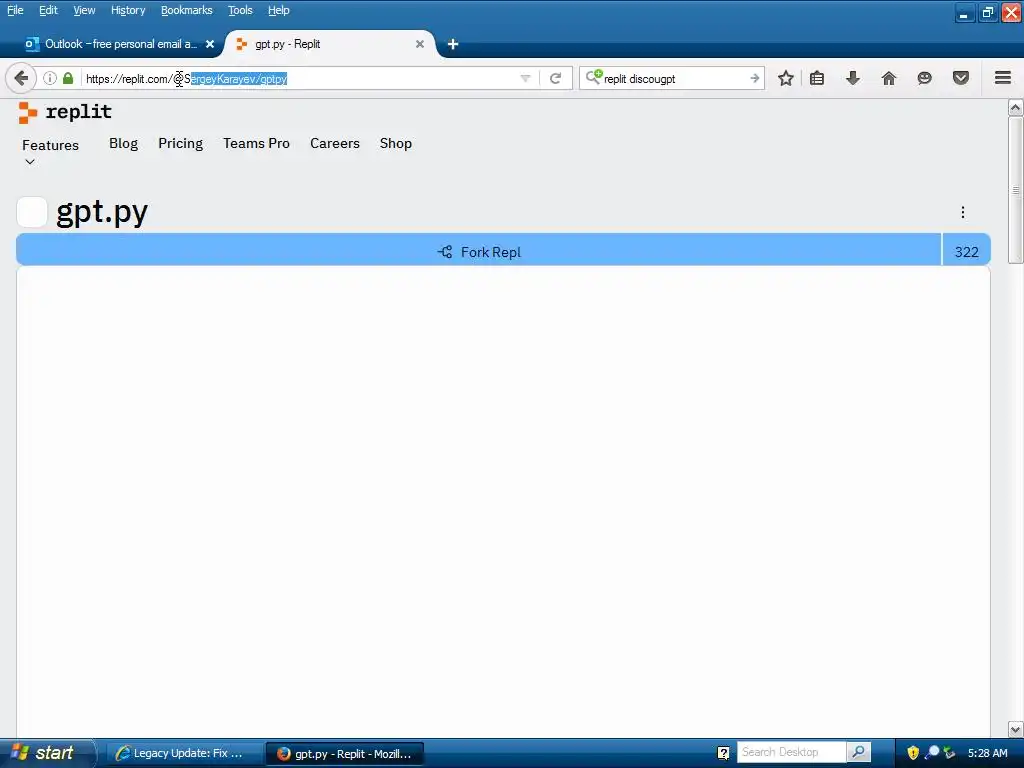This screenshot has height=768, width=1024.
Task: Submit search with the go arrow
Action: [754, 78]
